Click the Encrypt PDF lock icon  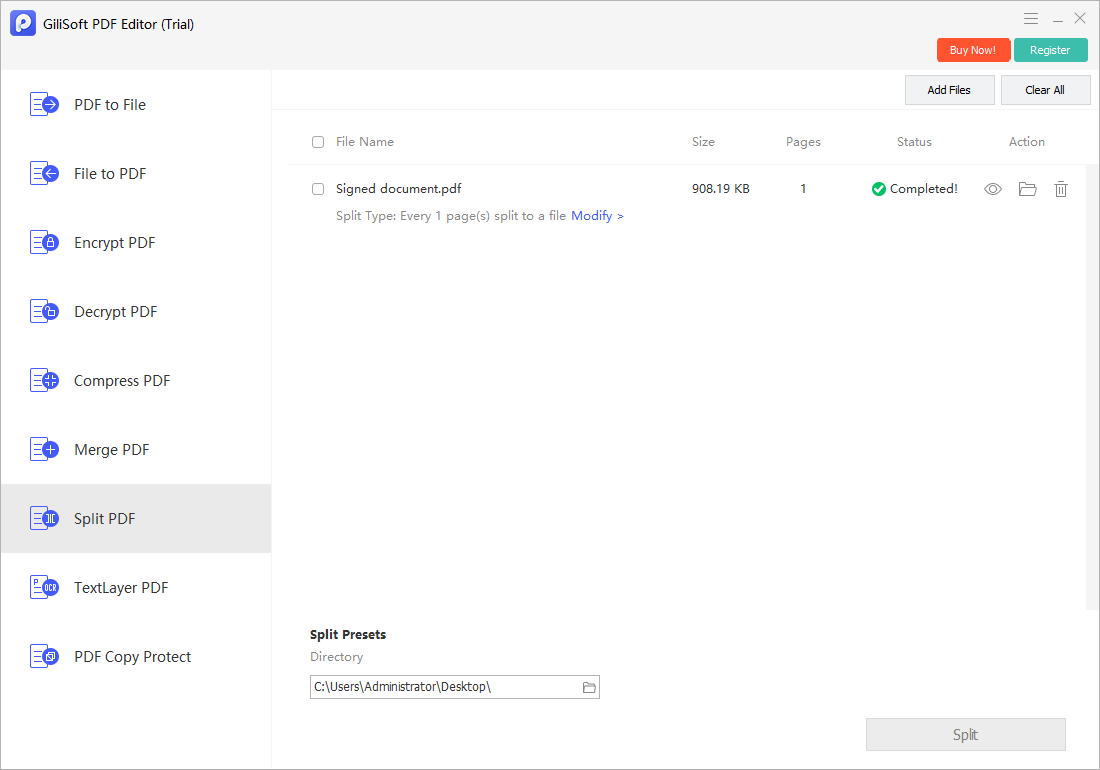pyautogui.click(x=44, y=243)
